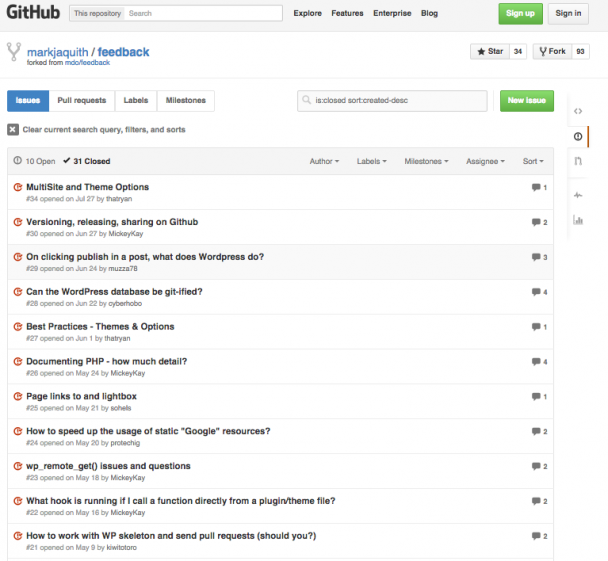Image resolution: width=608 pixels, height=561 pixels.
Task: Click comment bubble on clicking publish issue
Action: click(536, 257)
